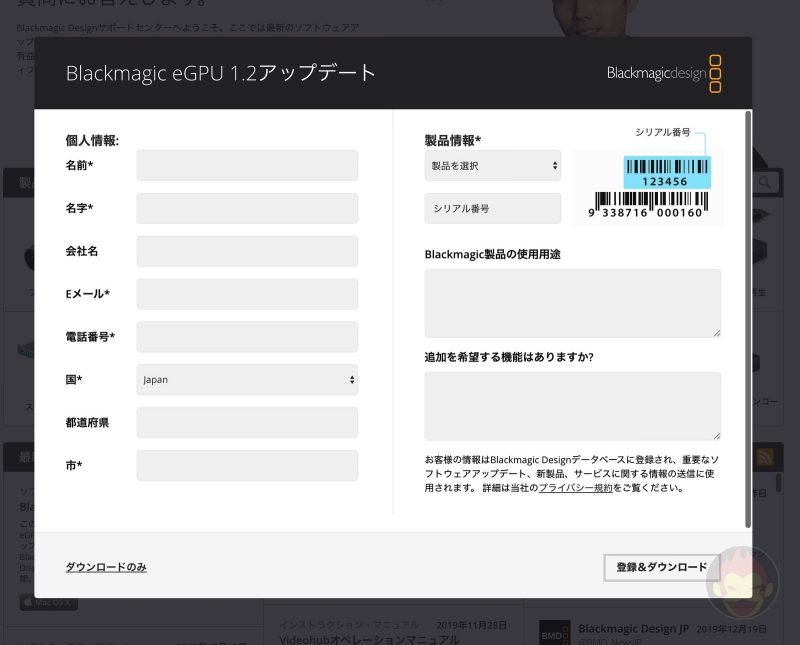The image size is (800, 645).
Task: Open the country dropdown showing Japan
Action: click(x=247, y=379)
